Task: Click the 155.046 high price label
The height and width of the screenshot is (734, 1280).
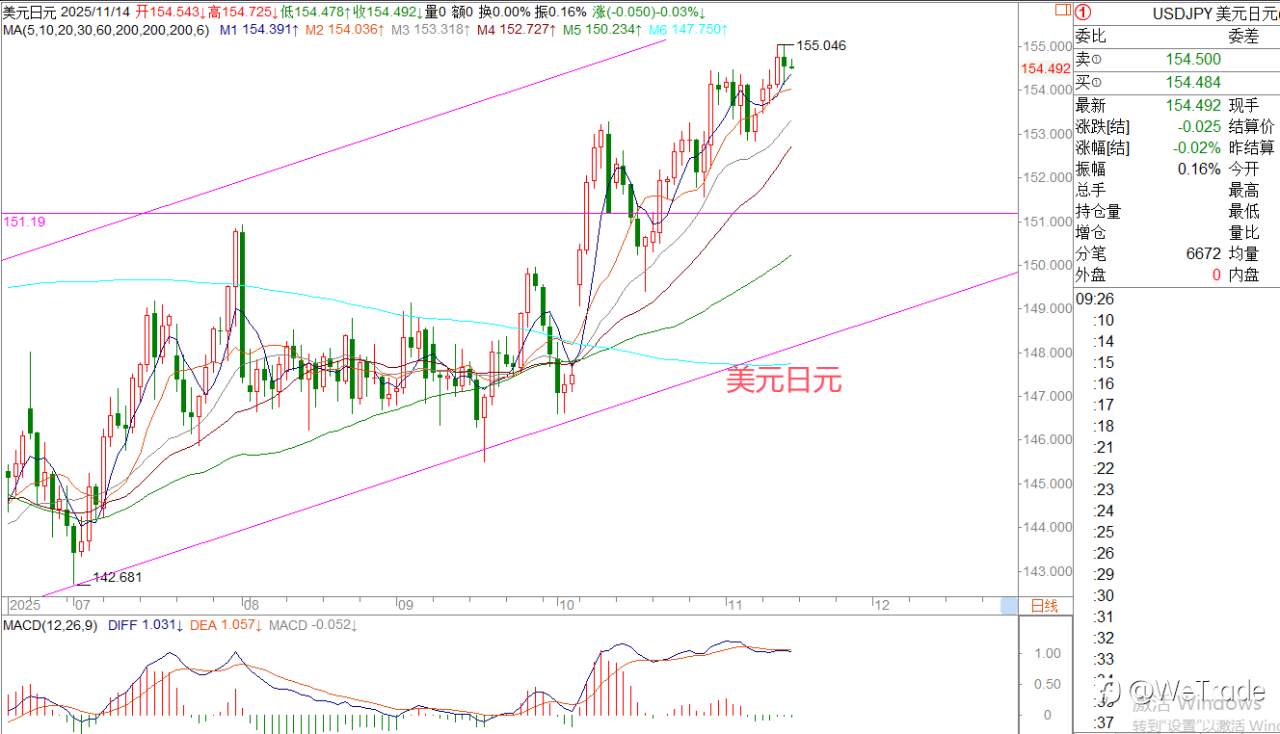Action: point(821,46)
